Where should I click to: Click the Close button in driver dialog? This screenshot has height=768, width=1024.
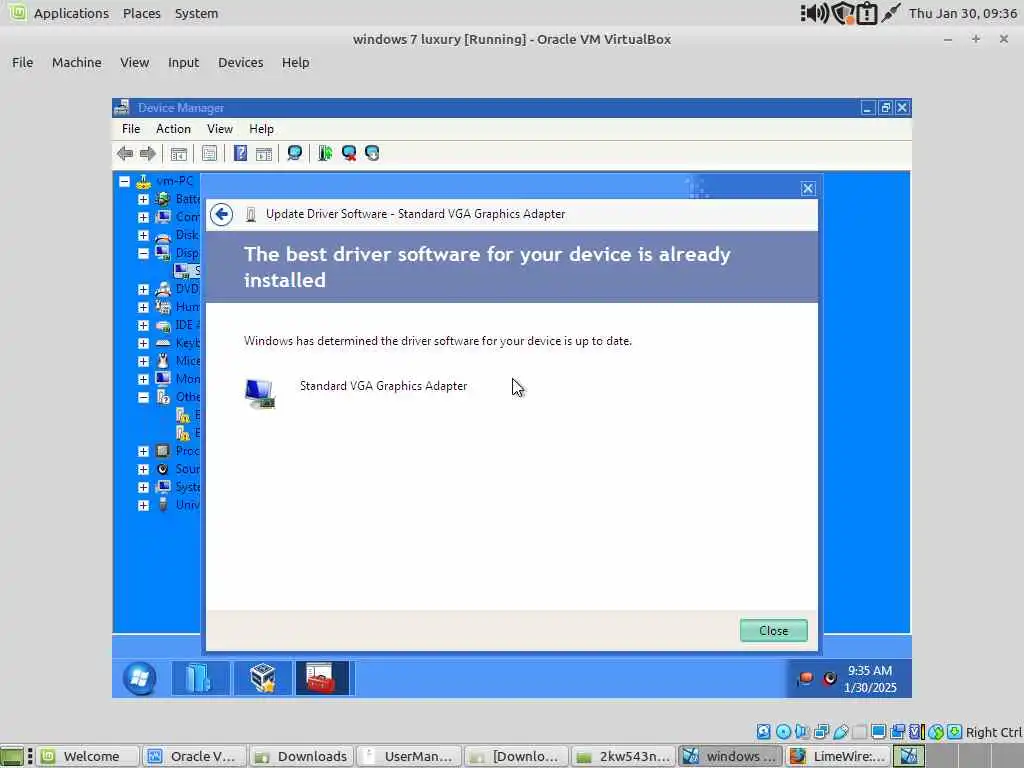773,630
